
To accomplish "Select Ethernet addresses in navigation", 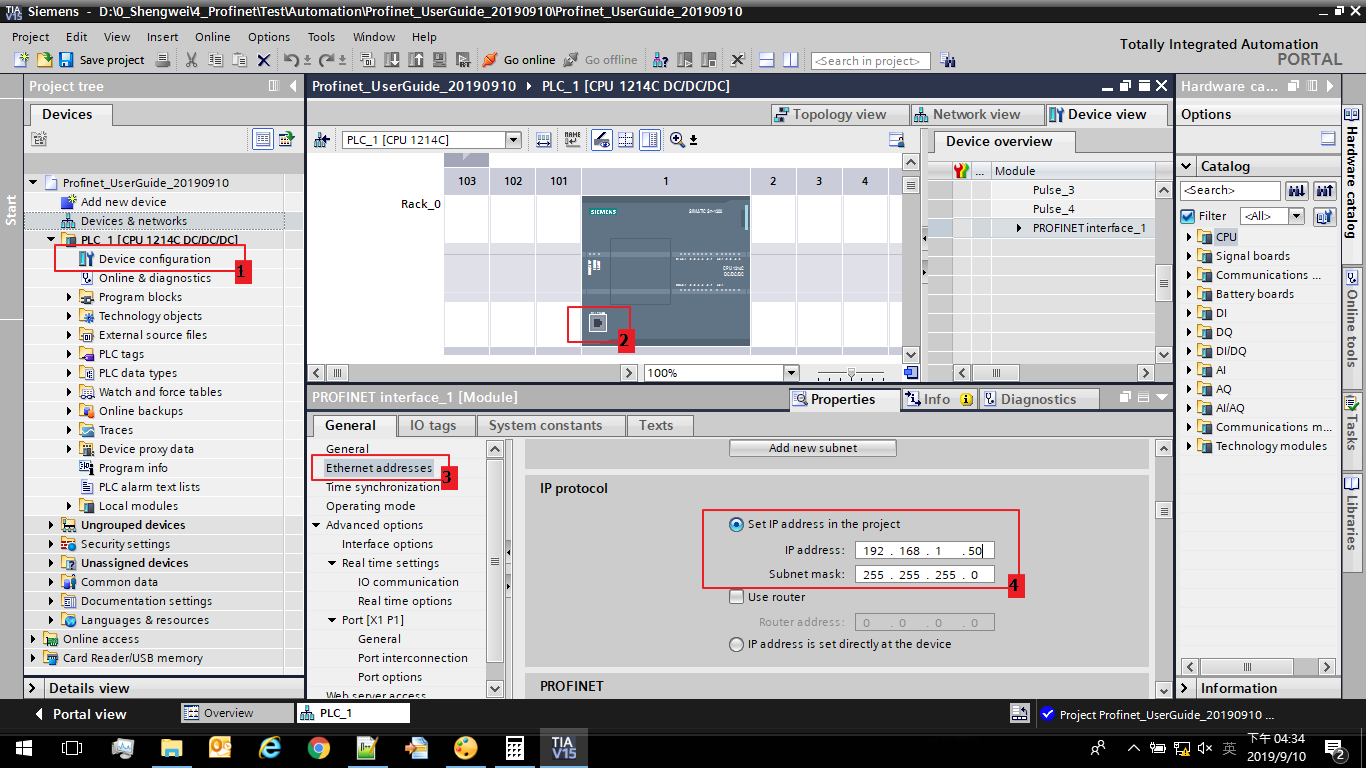I will click(x=378, y=468).
